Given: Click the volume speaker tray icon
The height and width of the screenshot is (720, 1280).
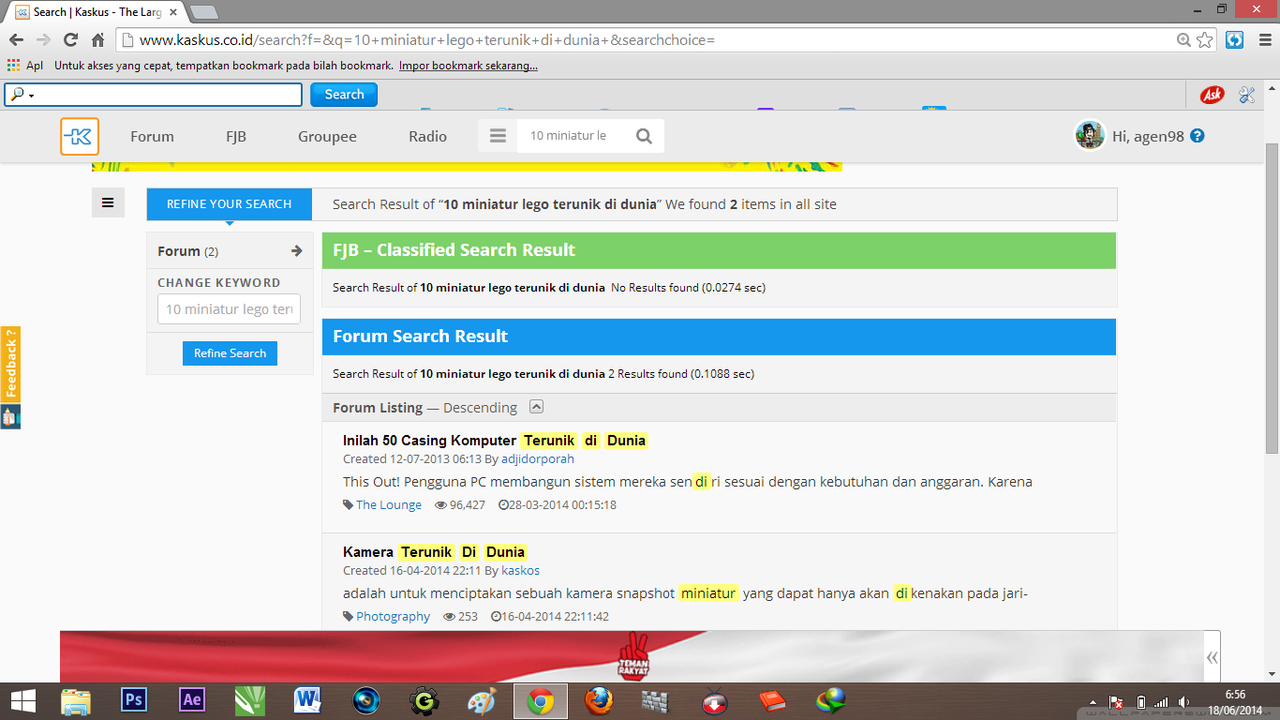Looking at the screenshot, I should 1184,702.
